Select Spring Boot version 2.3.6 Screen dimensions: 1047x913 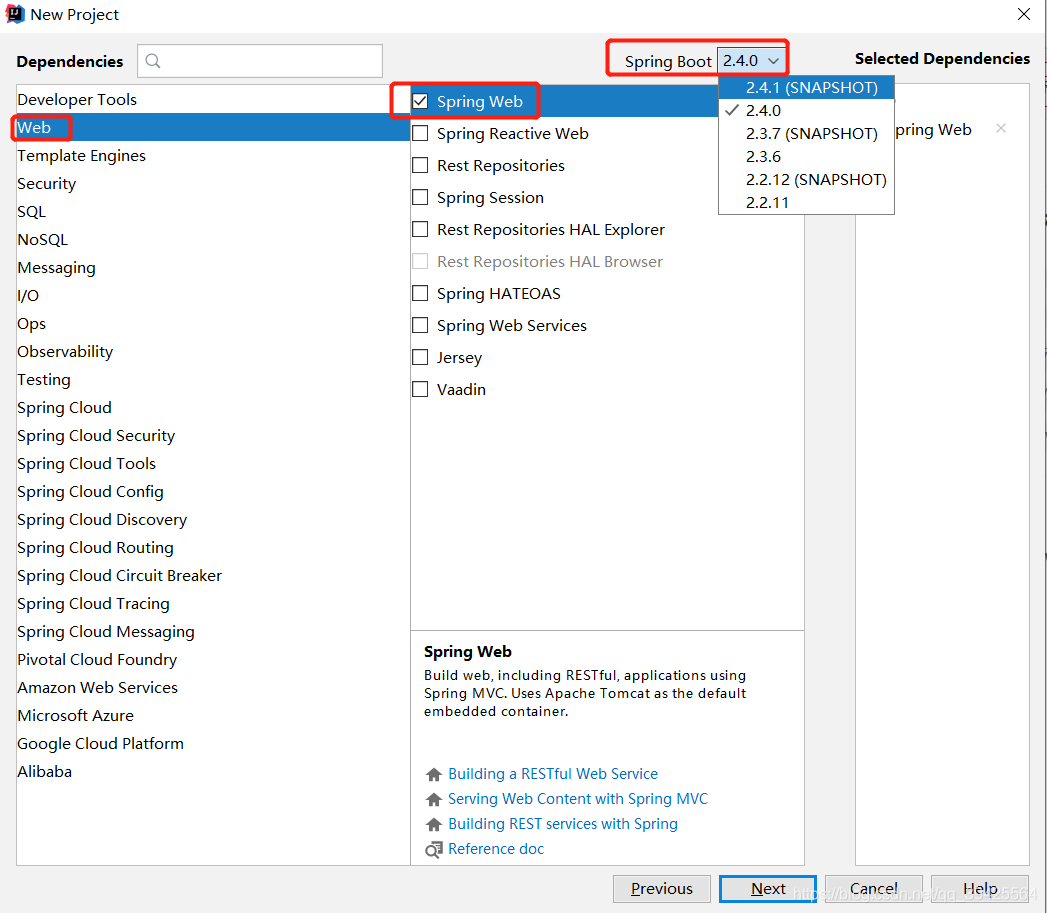pos(807,157)
